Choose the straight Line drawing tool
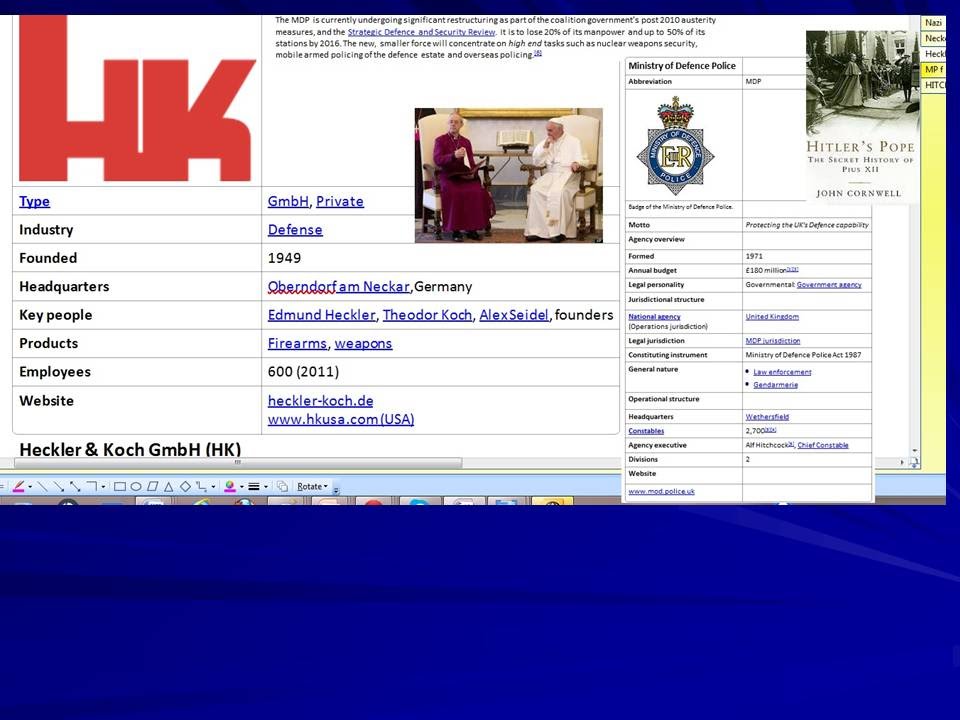960x720 pixels. pos(42,487)
